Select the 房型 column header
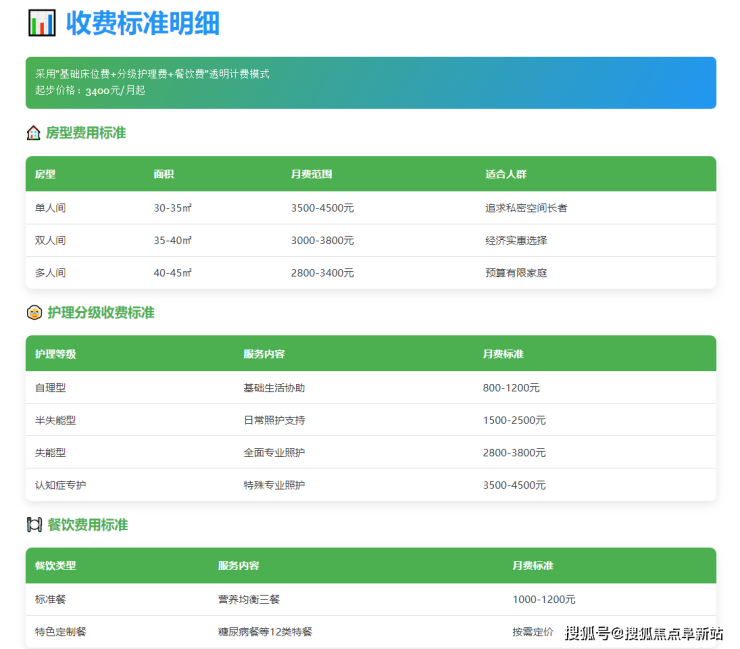Viewport: 740px width, 649px height. click(46, 174)
